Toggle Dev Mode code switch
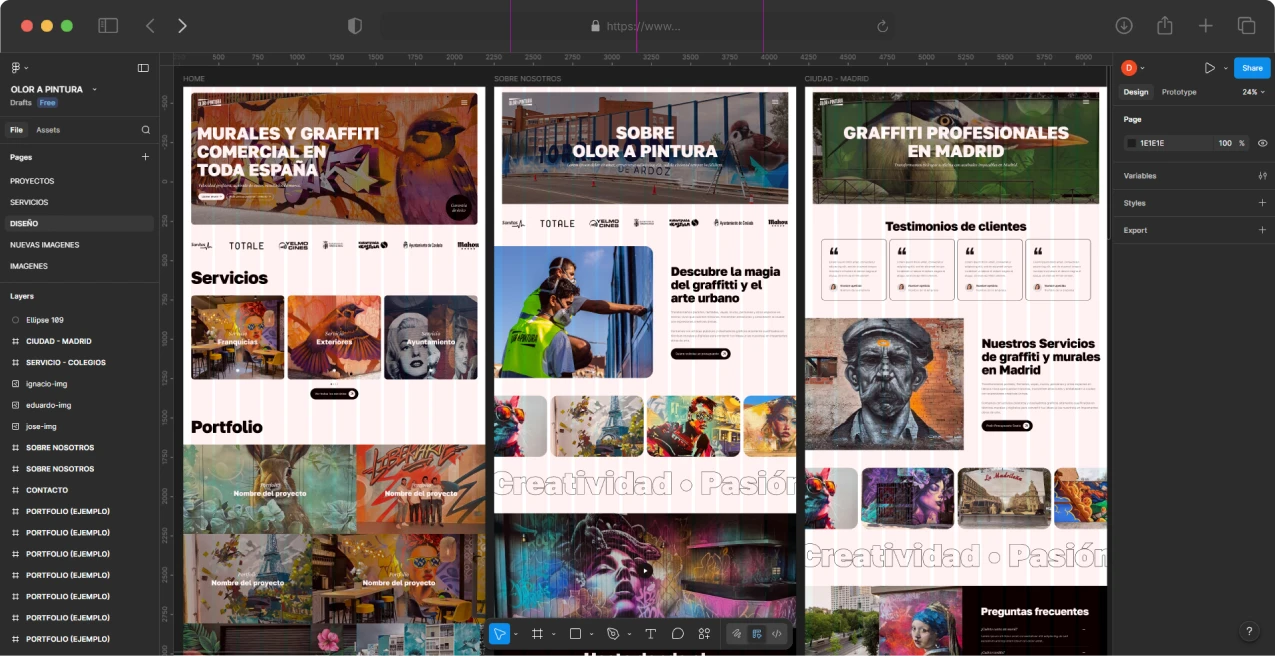Image resolution: width=1275 pixels, height=656 pixels. (777, 634)
